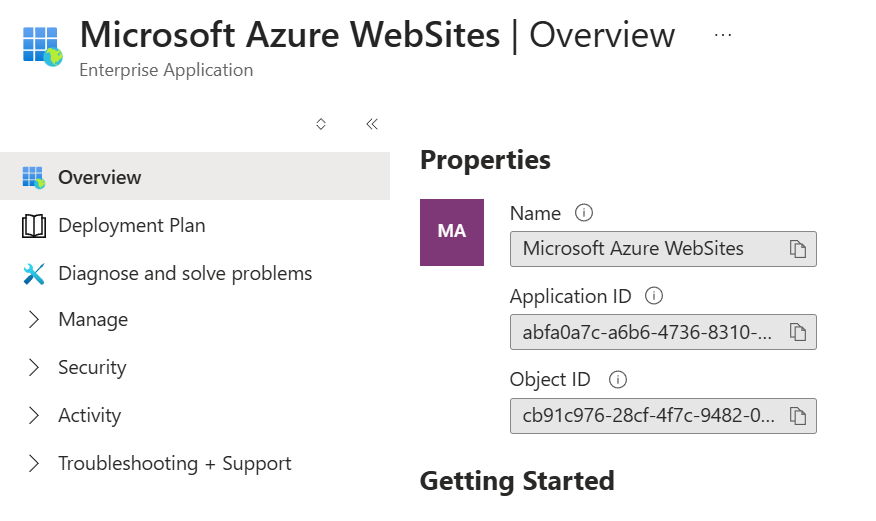
Task: Click the Application ID text field
Action: [647, 332]
